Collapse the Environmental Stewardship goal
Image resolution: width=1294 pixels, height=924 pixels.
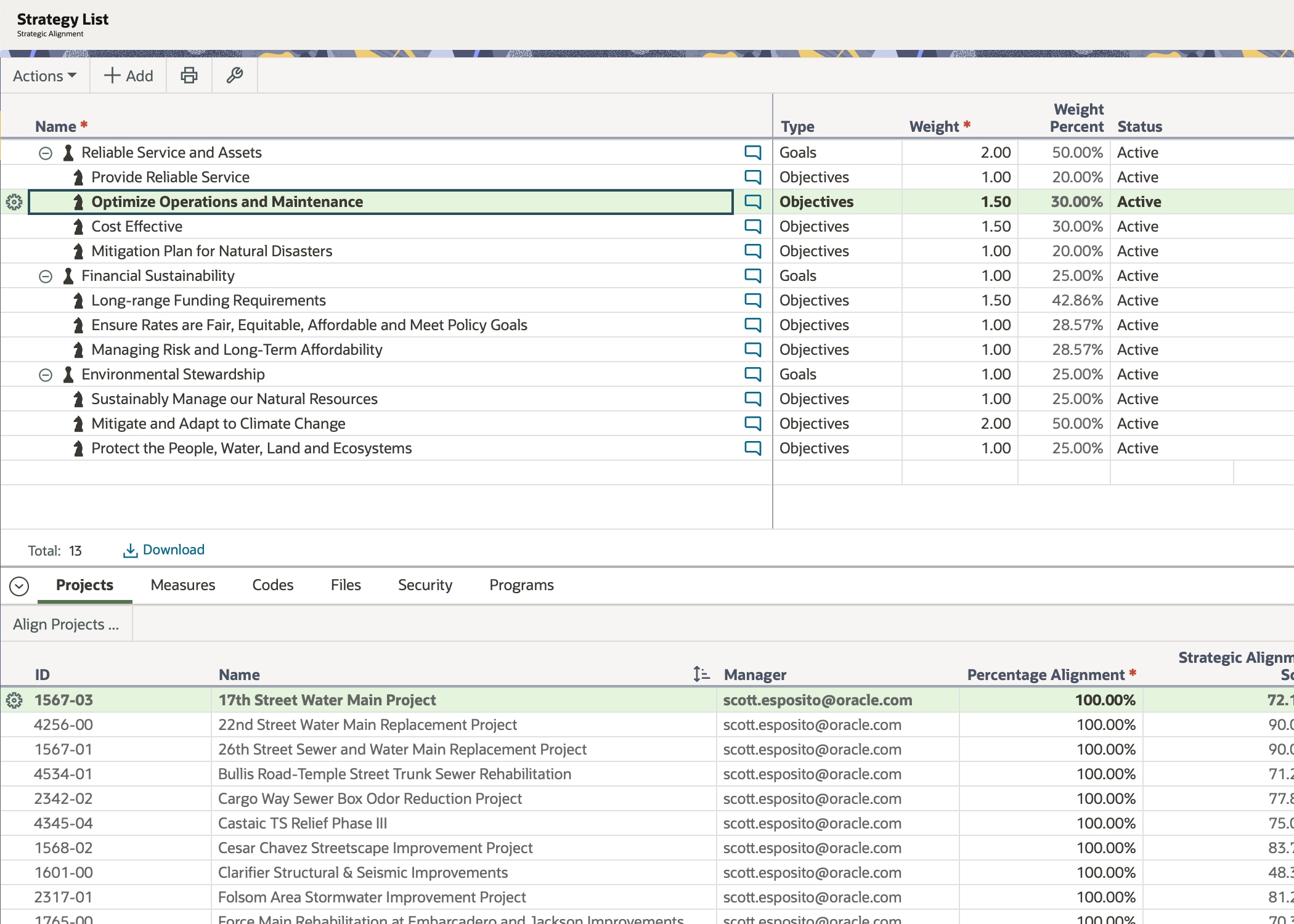click(46, 375)
